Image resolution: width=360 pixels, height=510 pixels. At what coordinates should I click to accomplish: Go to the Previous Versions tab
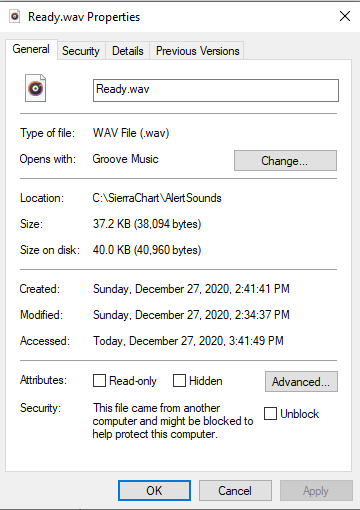point(197,51)
